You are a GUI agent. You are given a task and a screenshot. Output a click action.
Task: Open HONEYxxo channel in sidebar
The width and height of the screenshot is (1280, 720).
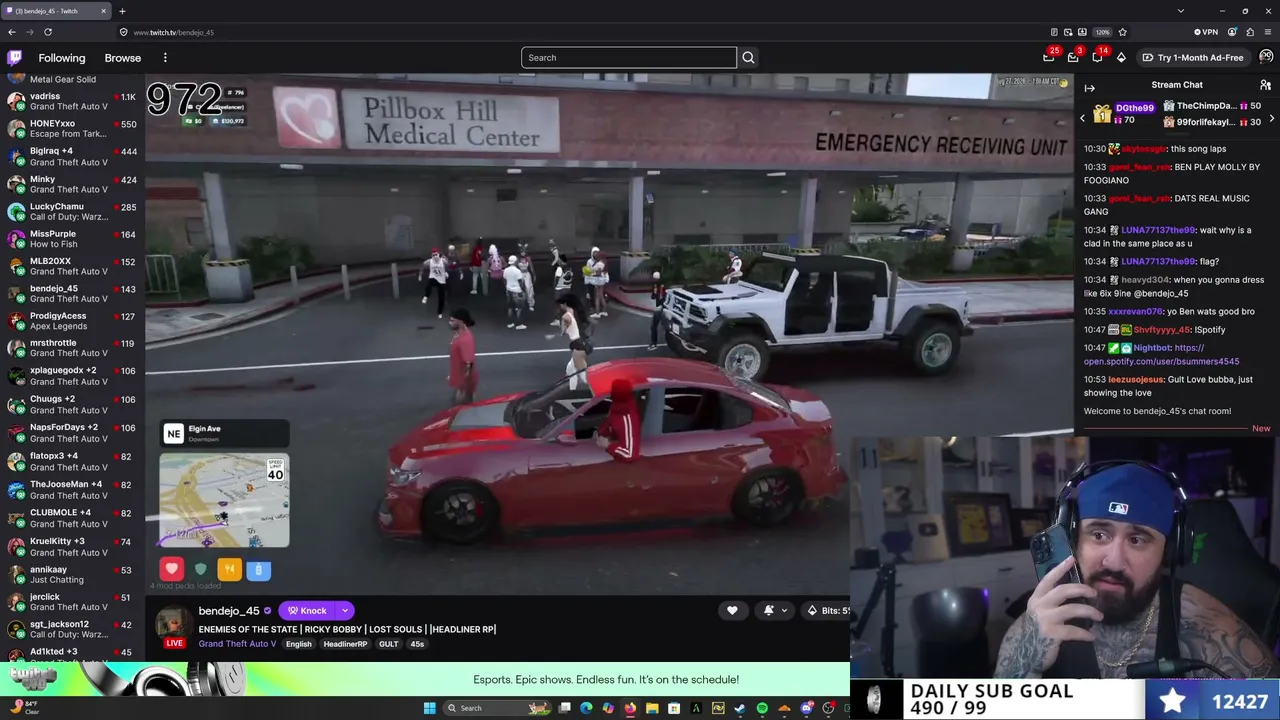[x=70, y=129]
